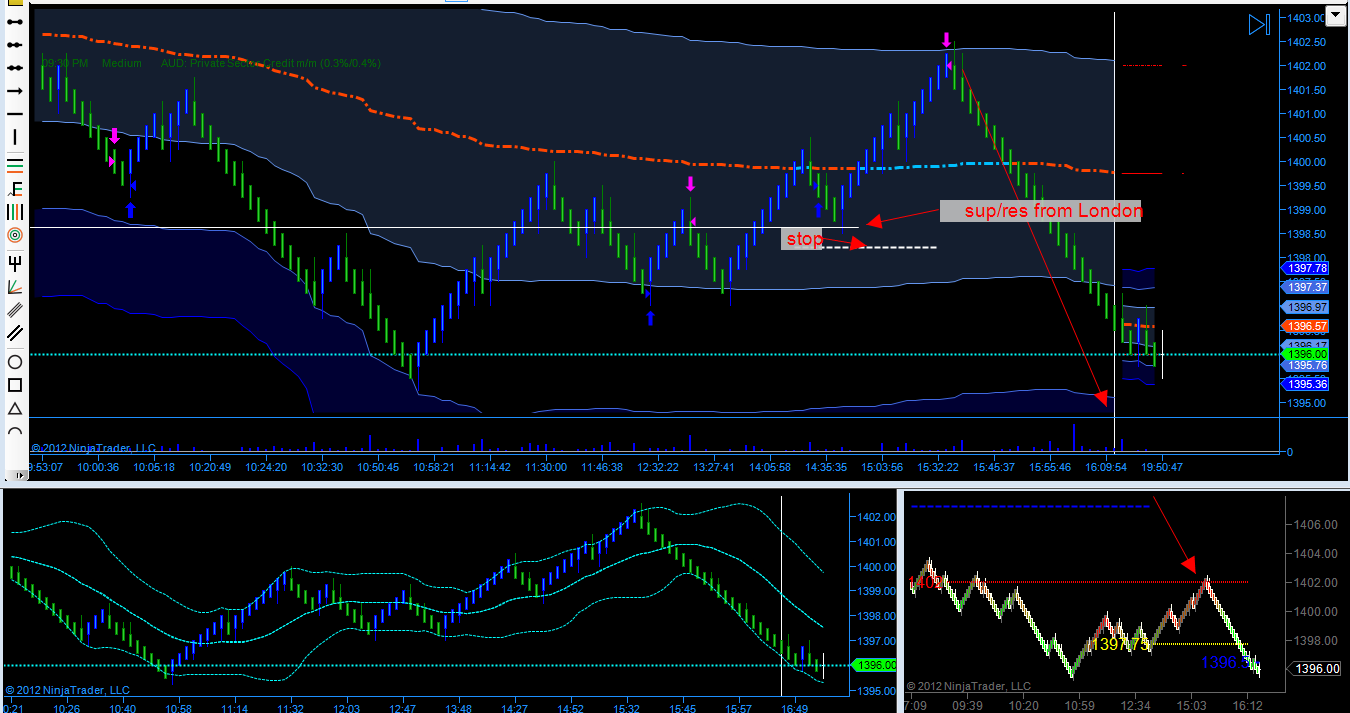Select the Andrews Pitchfork tool

15,263
